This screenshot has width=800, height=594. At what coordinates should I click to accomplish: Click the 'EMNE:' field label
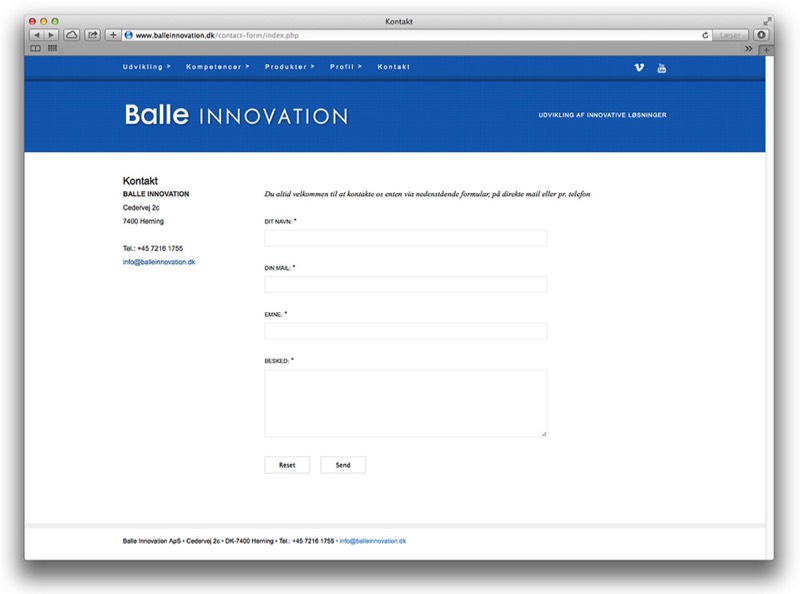pos(273,314)
